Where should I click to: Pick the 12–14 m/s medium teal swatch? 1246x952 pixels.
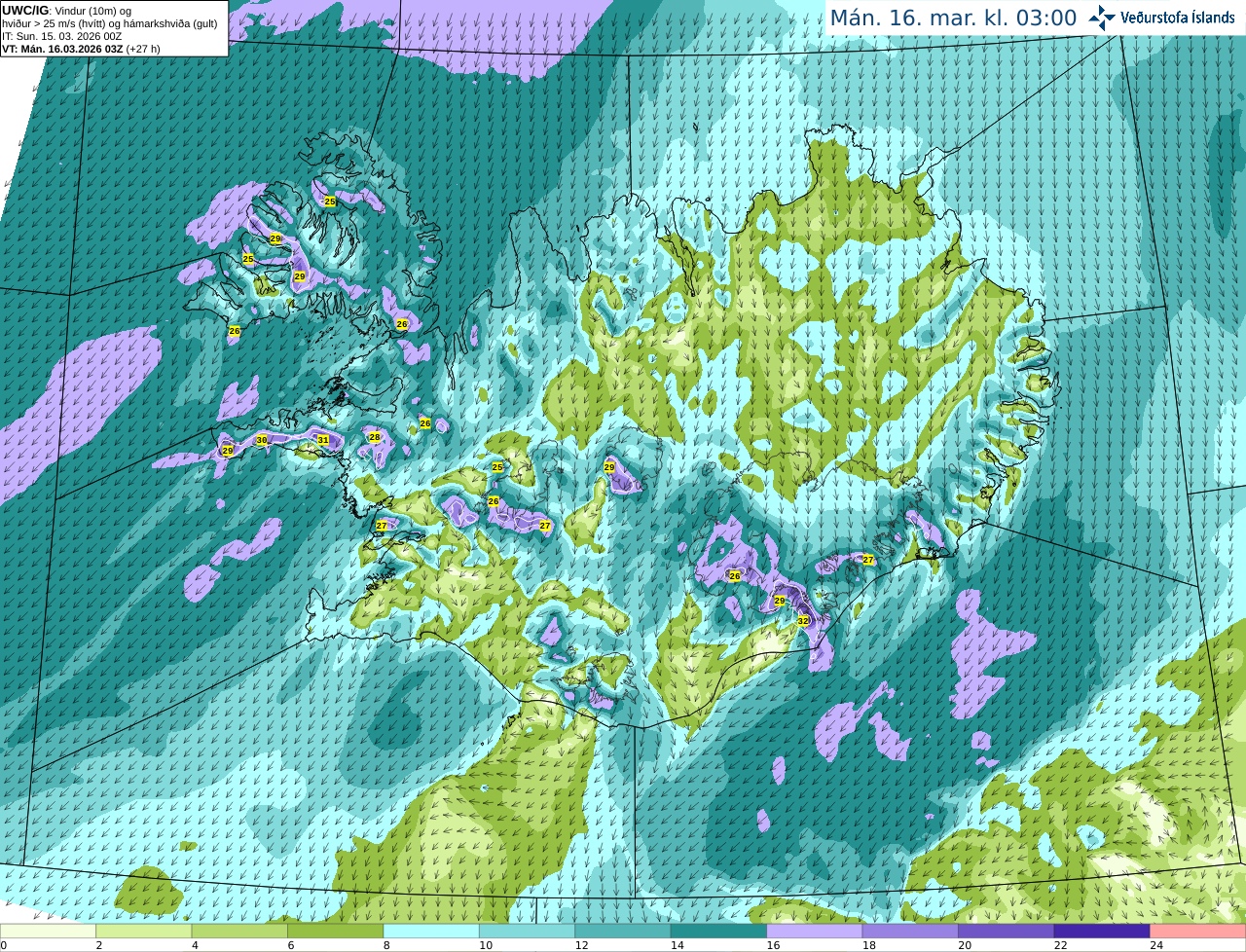pos(623,931)
